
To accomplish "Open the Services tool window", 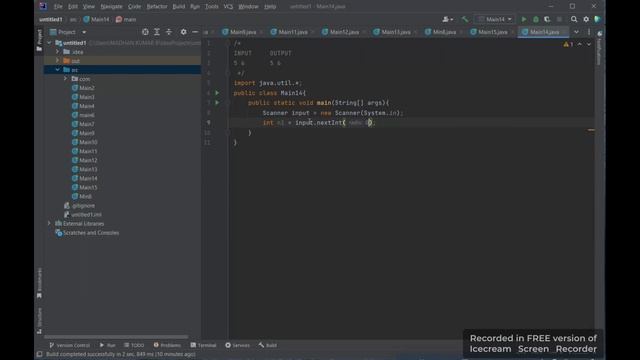I will tap(238, 345).
